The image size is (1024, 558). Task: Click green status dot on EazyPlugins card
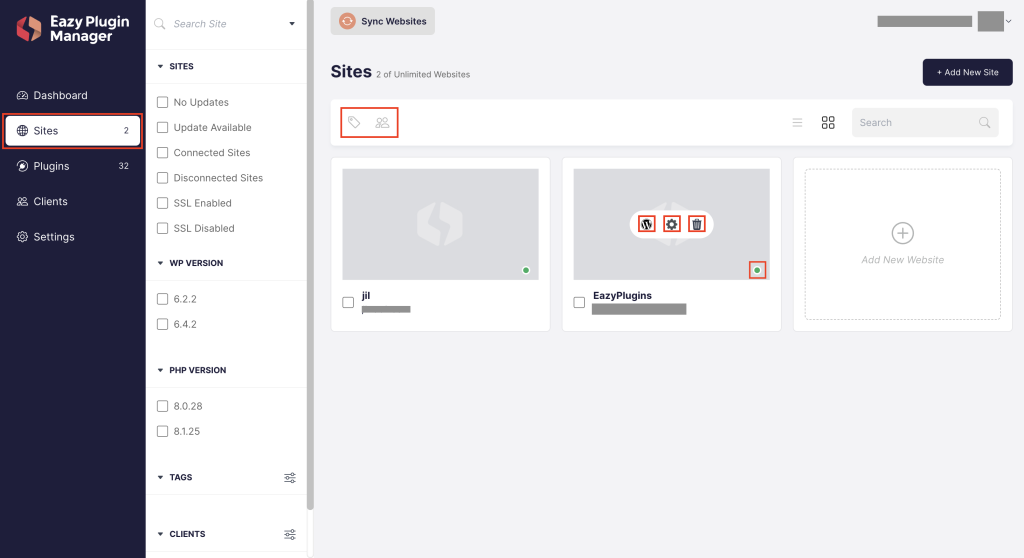tap(757, 270)
